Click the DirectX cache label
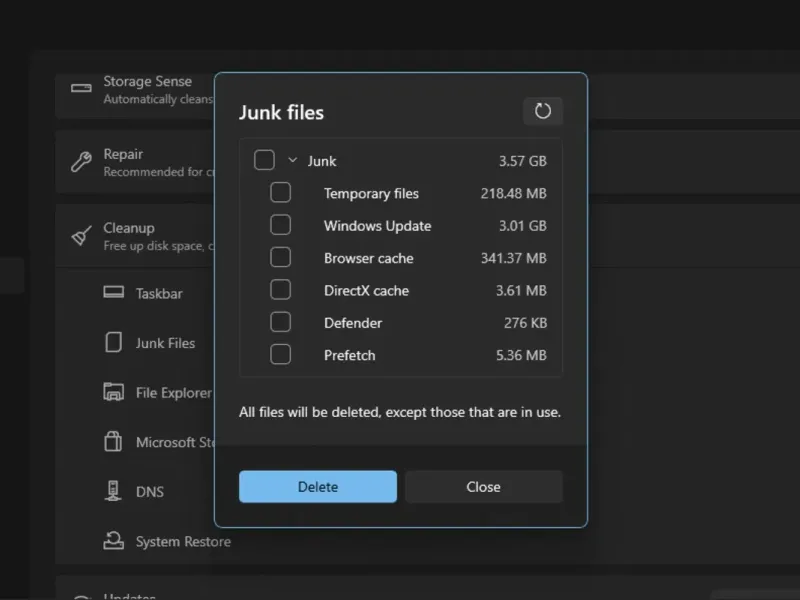The image size is (800, 600). [x=366, y=290]
